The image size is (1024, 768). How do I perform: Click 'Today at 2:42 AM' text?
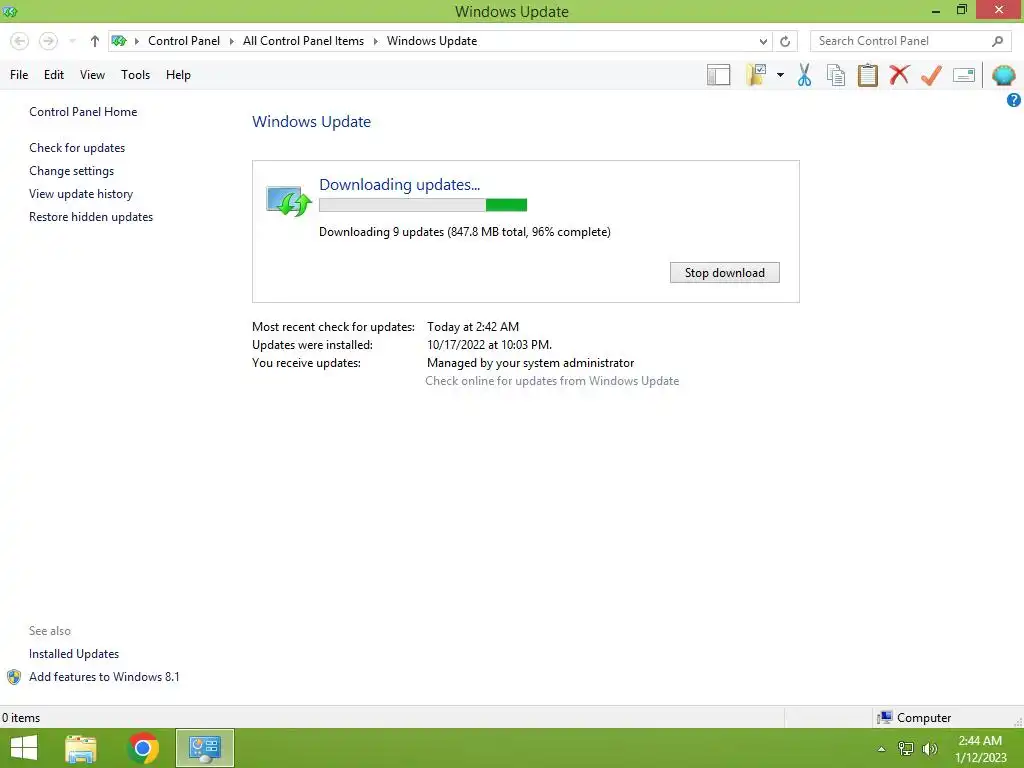[473, 327]
